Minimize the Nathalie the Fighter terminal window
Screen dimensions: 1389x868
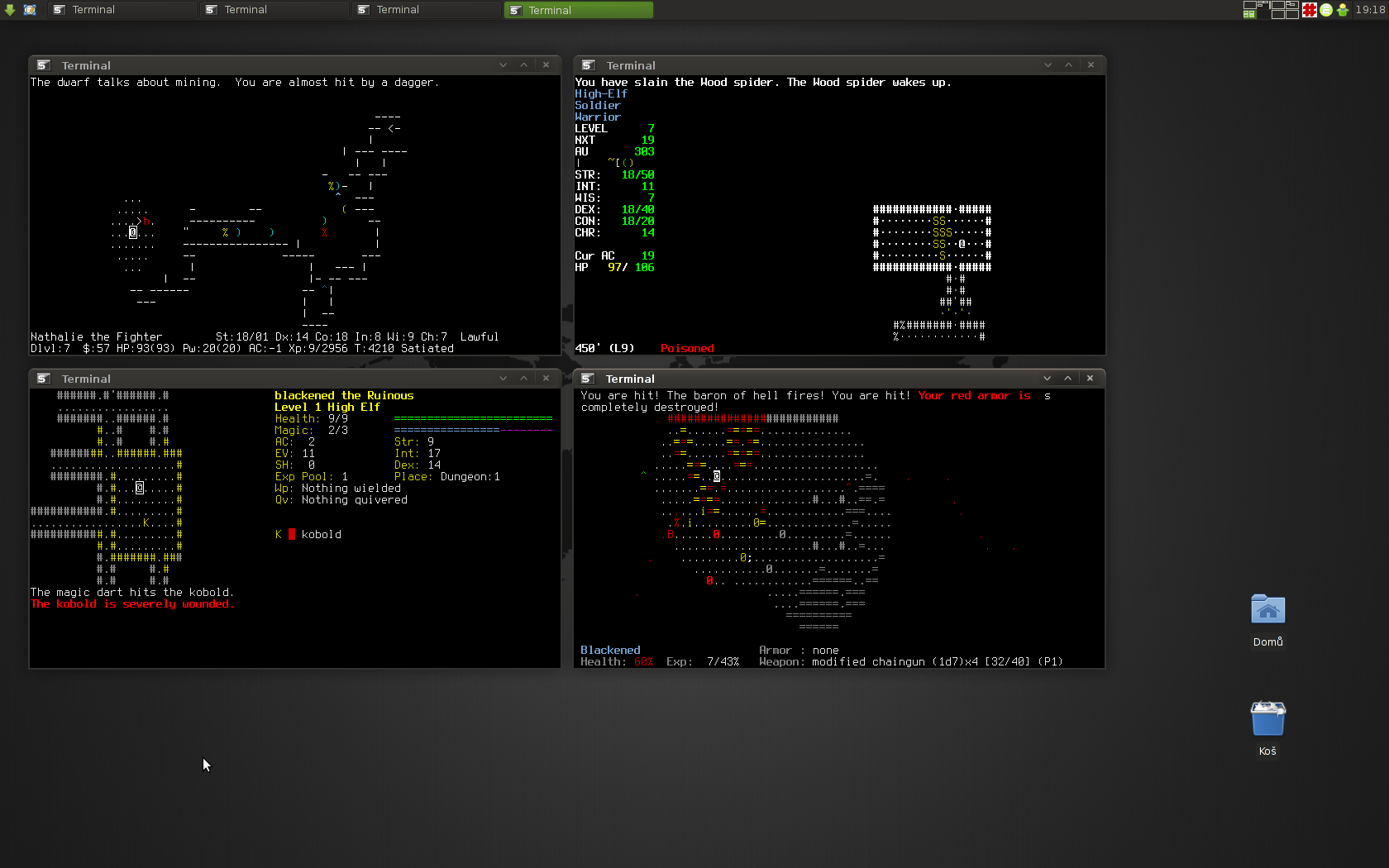click(x=503, y=64)
